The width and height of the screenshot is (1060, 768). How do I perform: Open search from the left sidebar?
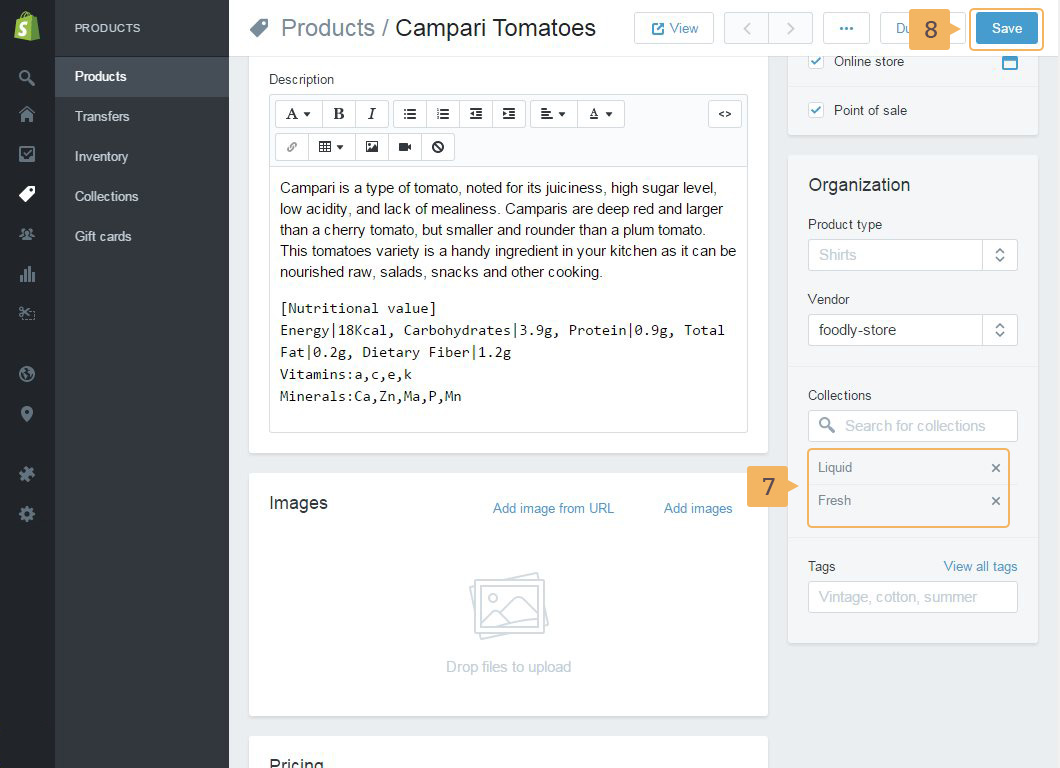[x=27, y=77]
